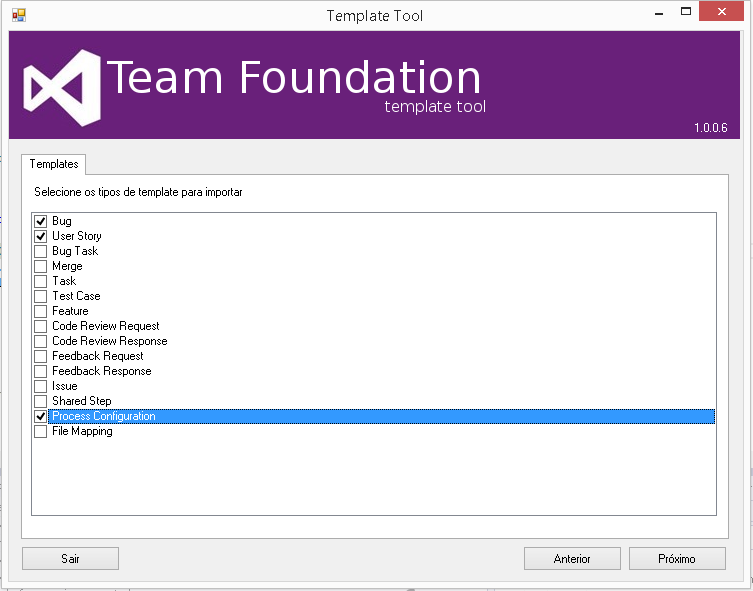Tick the Issue checkbox
Viewport: 753px width, 591px height.
(40, 386)
